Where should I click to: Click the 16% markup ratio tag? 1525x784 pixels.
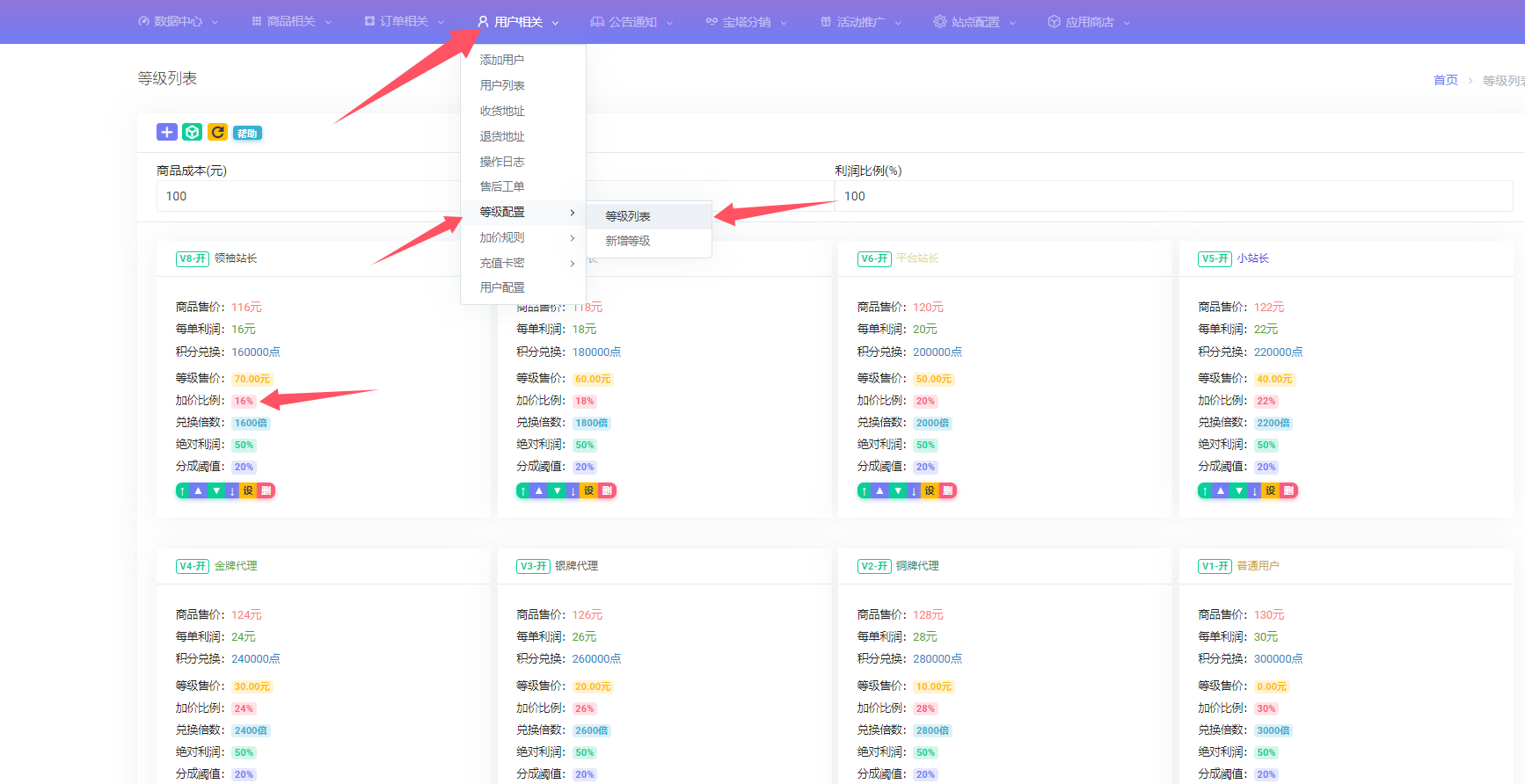coord(244,401)
